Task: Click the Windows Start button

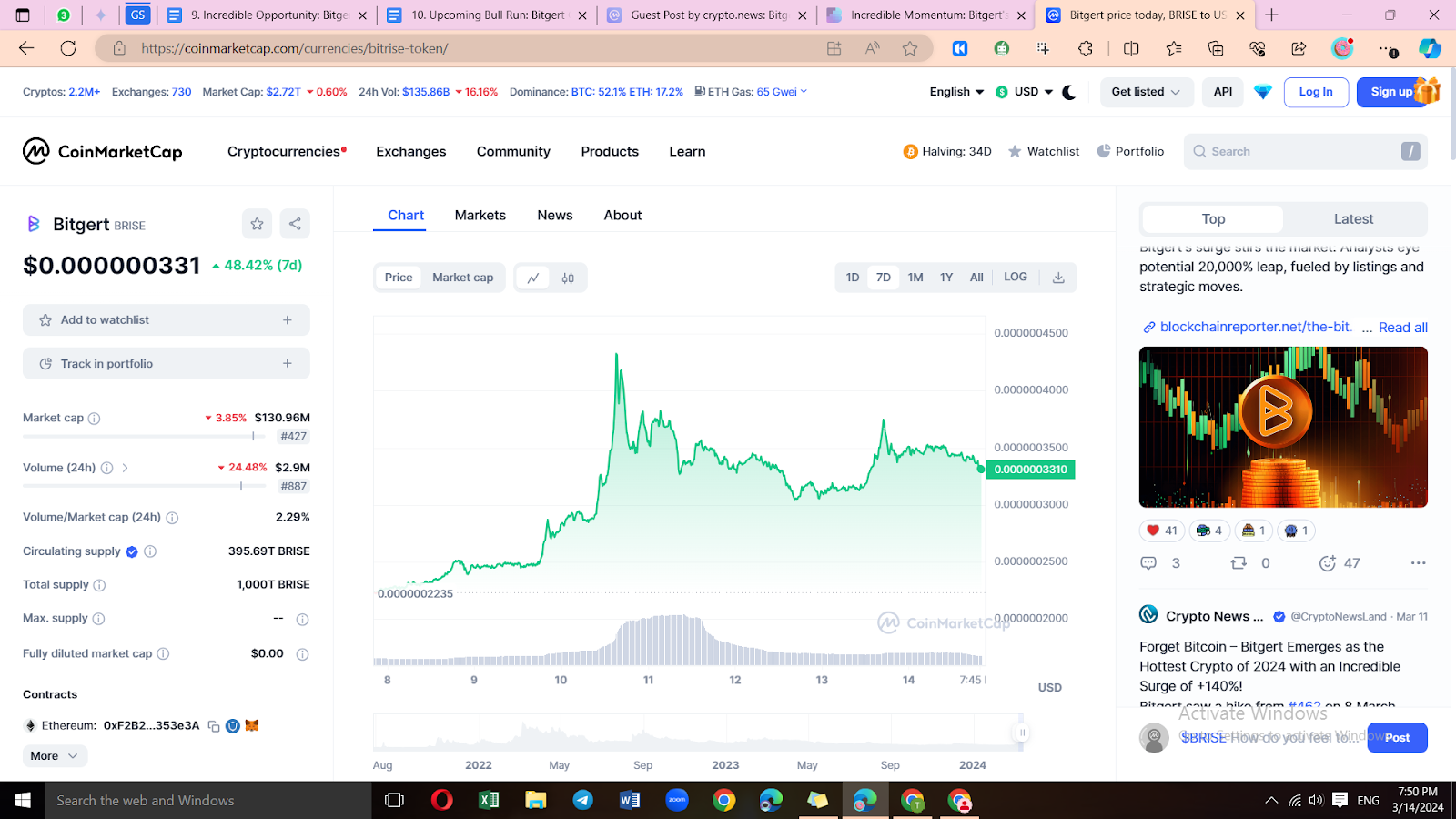Action: pos(23,800)
